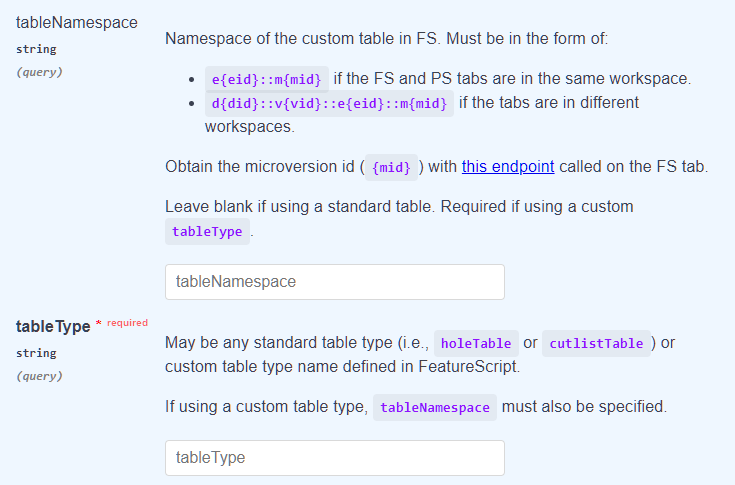Click the holeTable code tag
The width and height of the screenshot is (735, 485).
coord(476,343)
